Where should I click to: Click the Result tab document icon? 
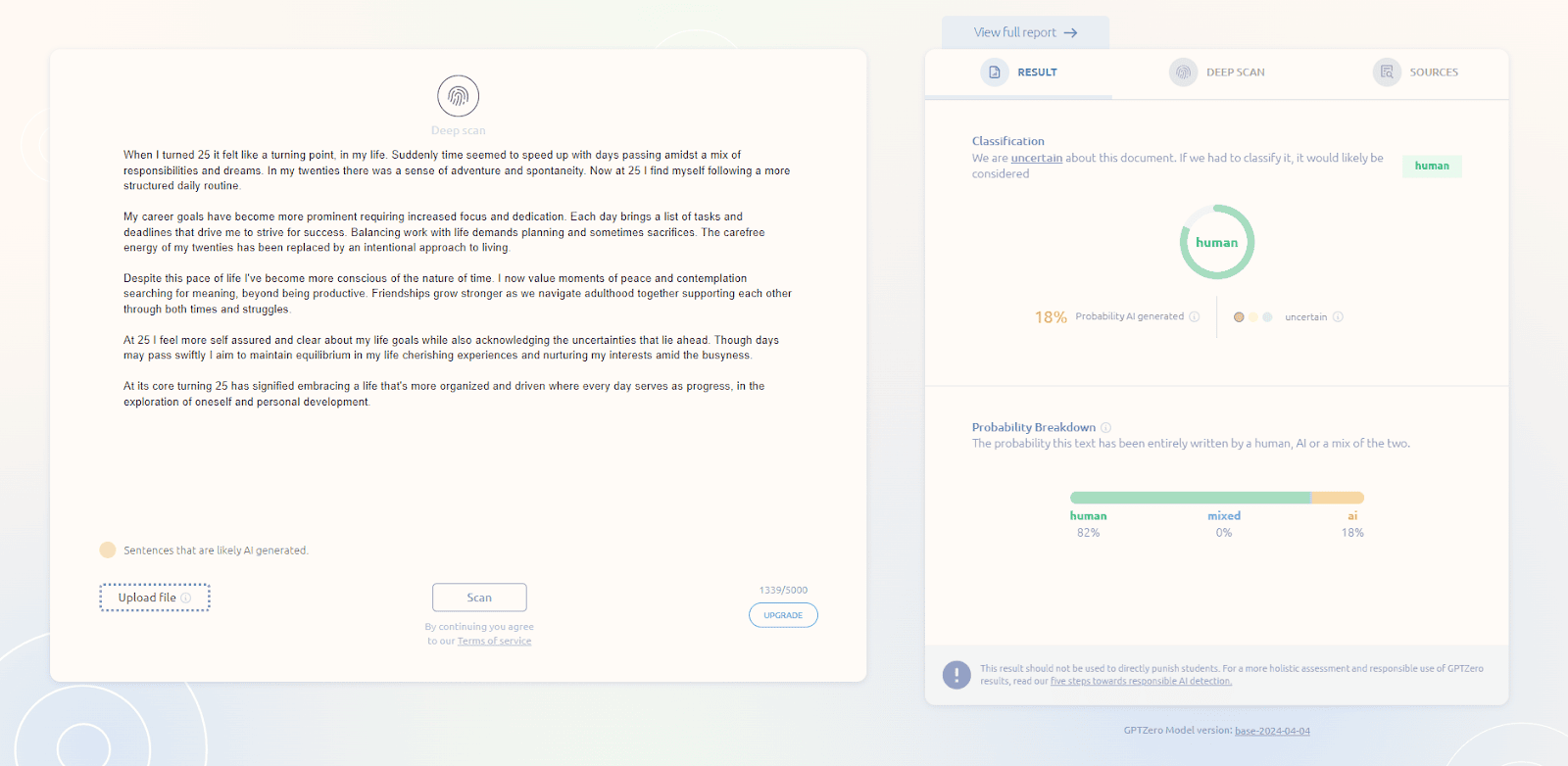(995, 72)
